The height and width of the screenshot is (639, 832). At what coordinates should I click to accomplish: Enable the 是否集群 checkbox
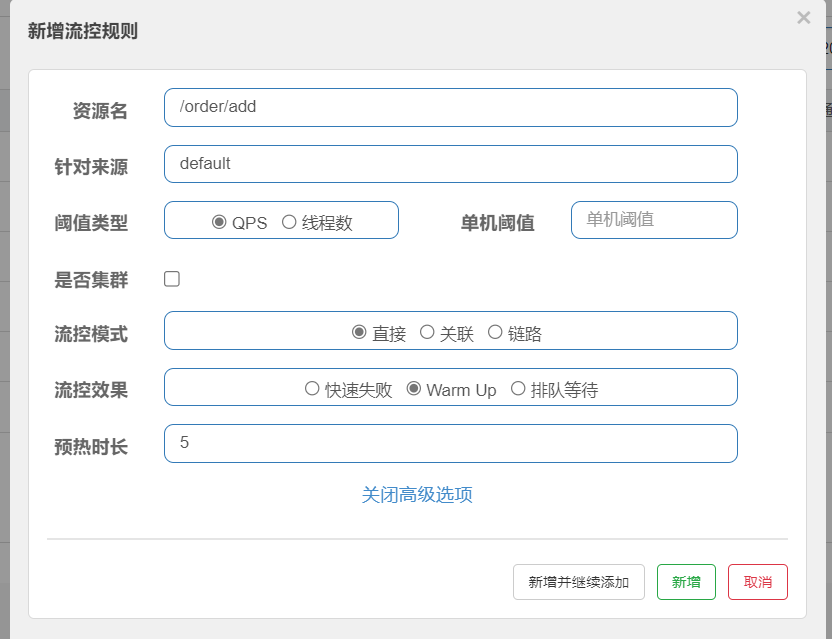point(172,279)
